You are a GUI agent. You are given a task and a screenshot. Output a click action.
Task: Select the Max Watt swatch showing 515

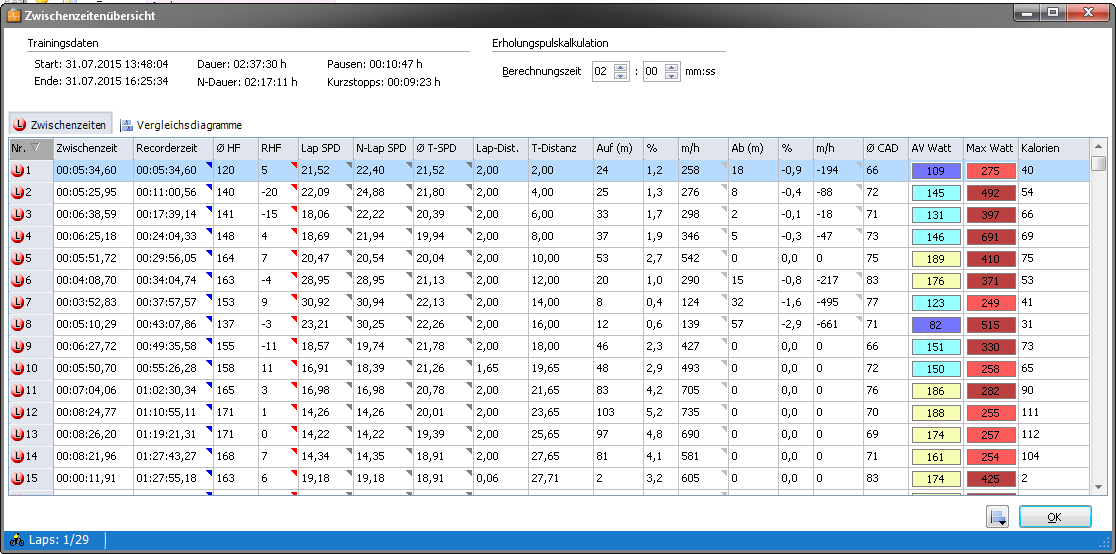tap(991, 325)
